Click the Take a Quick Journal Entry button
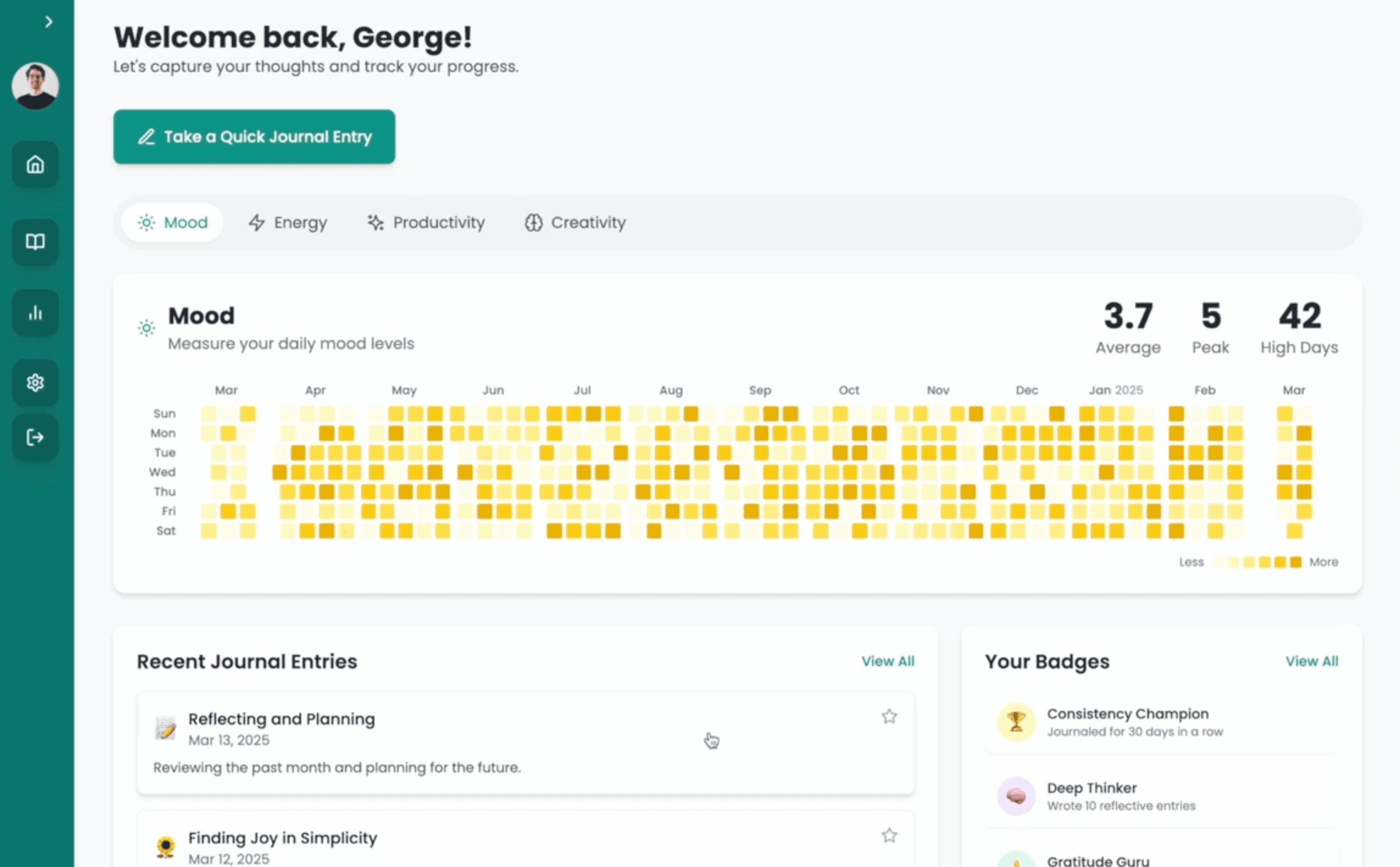Screen dimensions: 1400x867 [x=254, y=137]
